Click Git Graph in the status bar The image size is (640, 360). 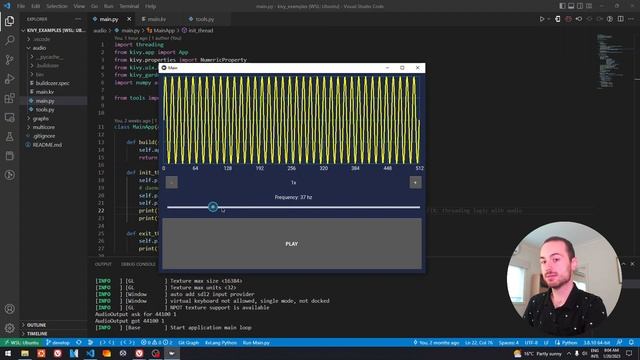coord(188,342)
